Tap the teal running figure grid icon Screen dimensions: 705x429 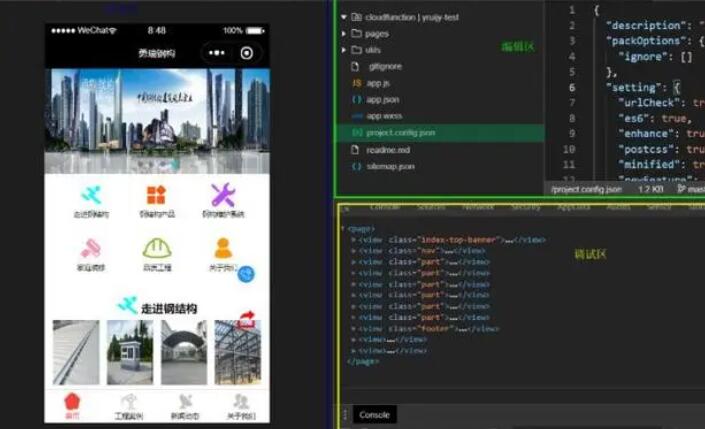click(x=91, y=195)
